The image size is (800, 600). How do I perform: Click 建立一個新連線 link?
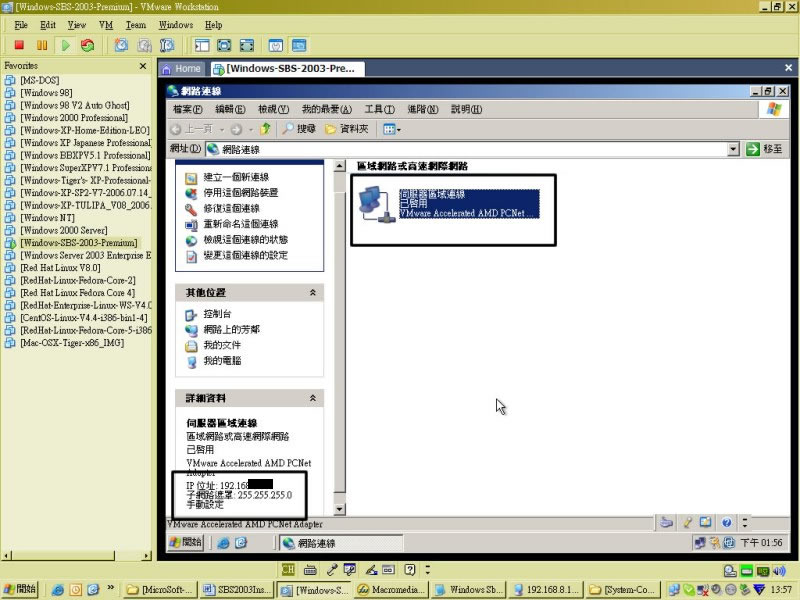tap(236, 177)
